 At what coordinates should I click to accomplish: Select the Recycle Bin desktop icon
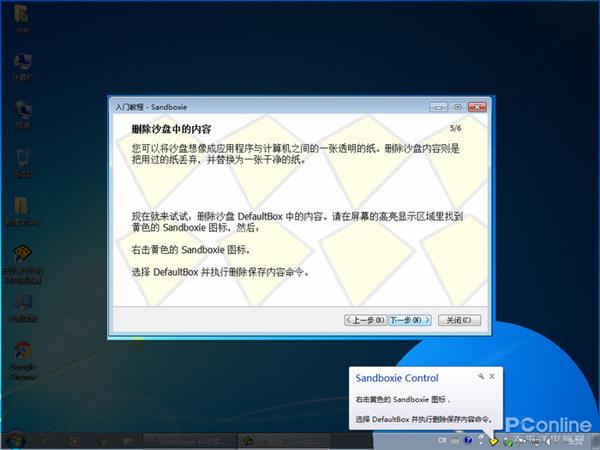23,163
